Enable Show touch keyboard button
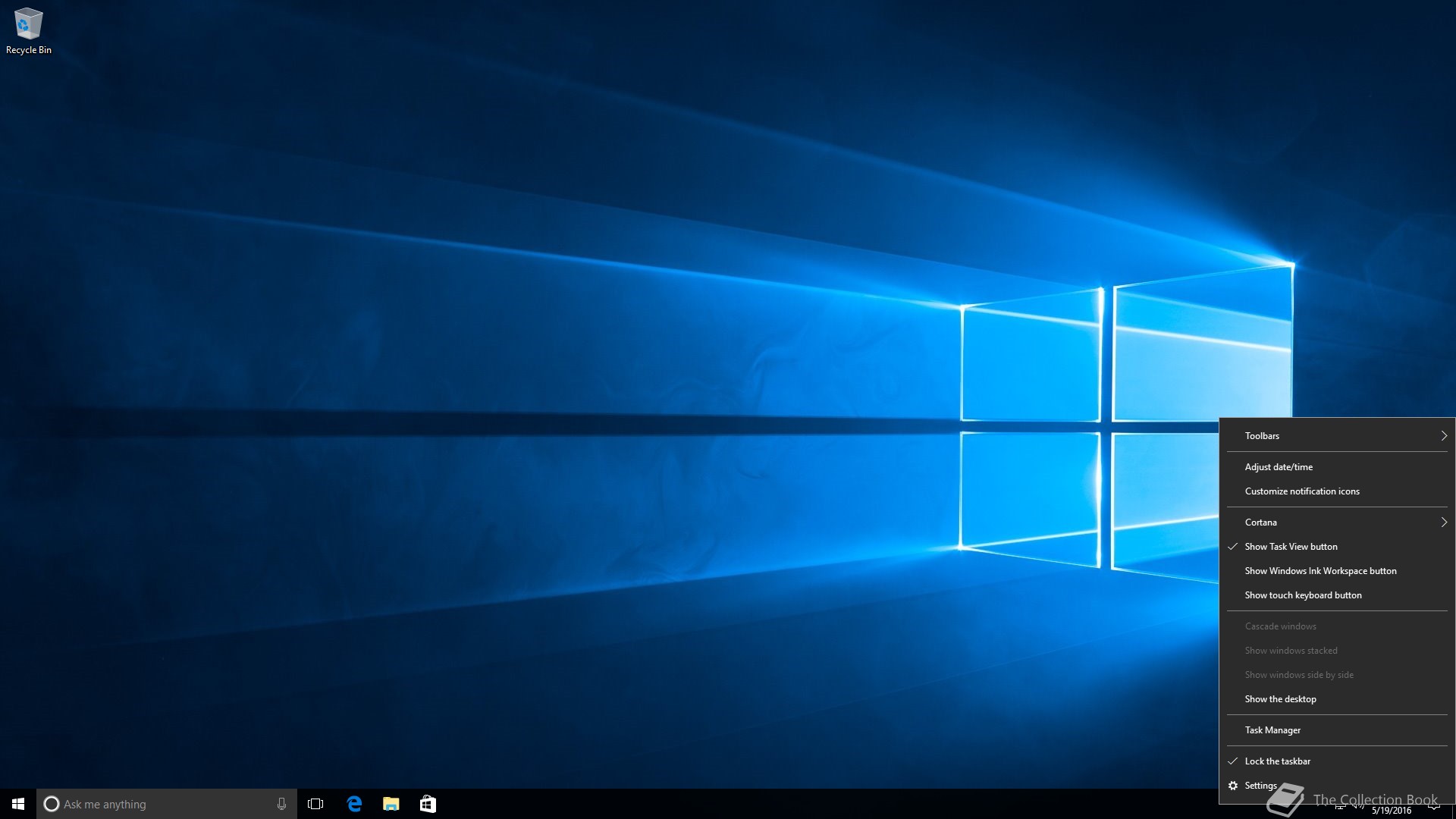 coord(1303,595)
